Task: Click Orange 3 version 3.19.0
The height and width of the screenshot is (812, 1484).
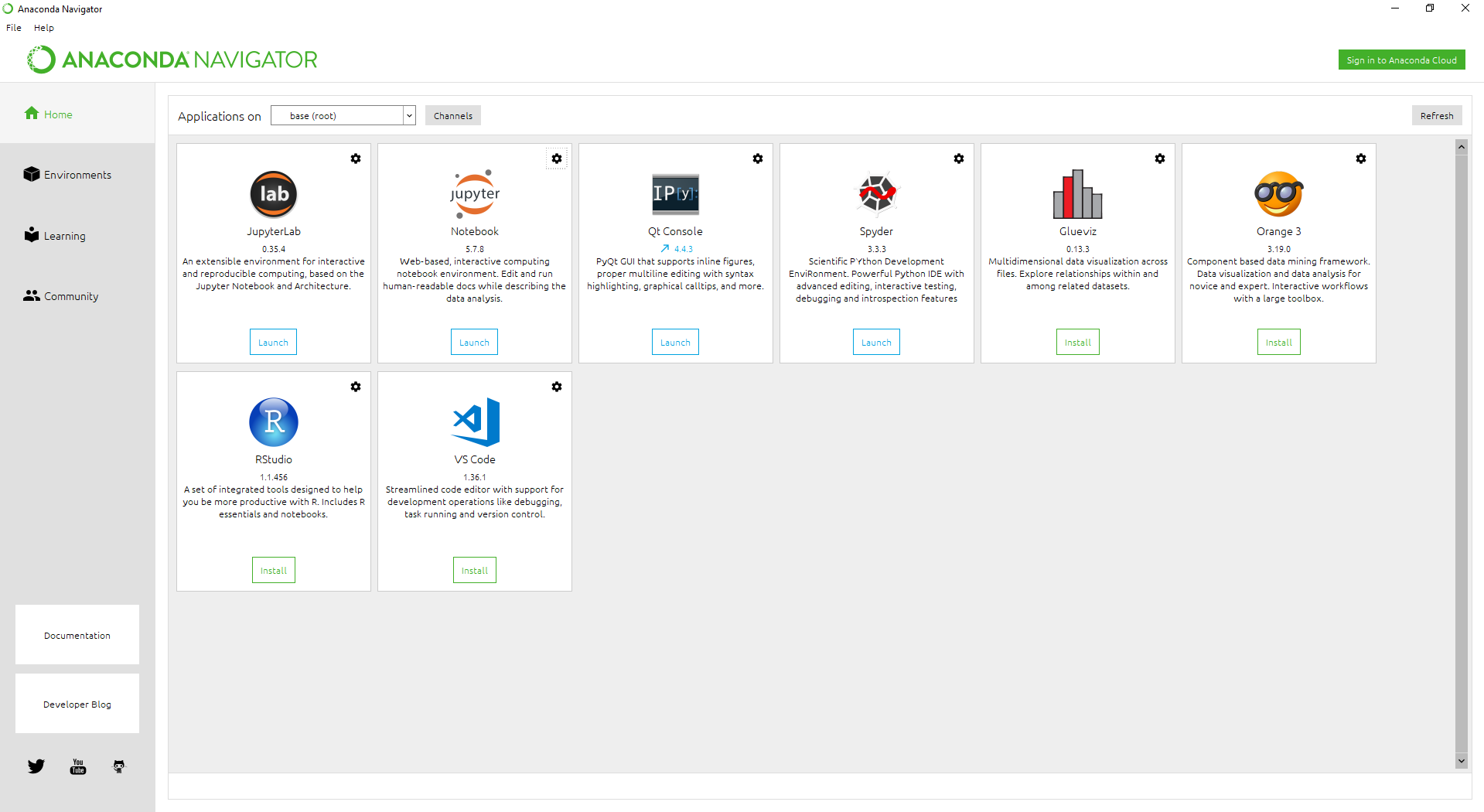Action: (1279, 249)
